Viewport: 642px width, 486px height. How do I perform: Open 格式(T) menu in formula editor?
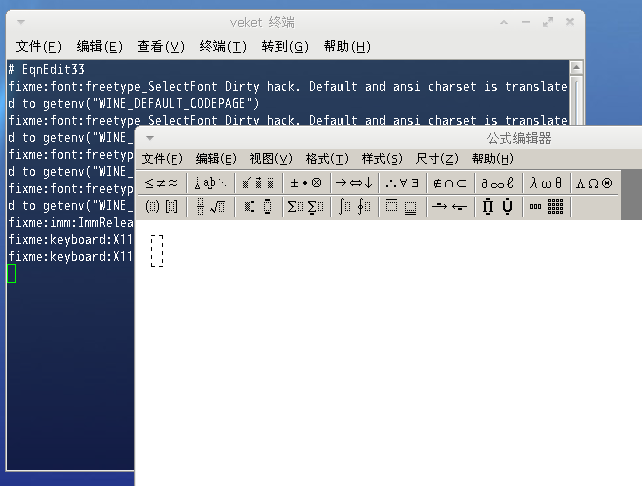(327, 159)
